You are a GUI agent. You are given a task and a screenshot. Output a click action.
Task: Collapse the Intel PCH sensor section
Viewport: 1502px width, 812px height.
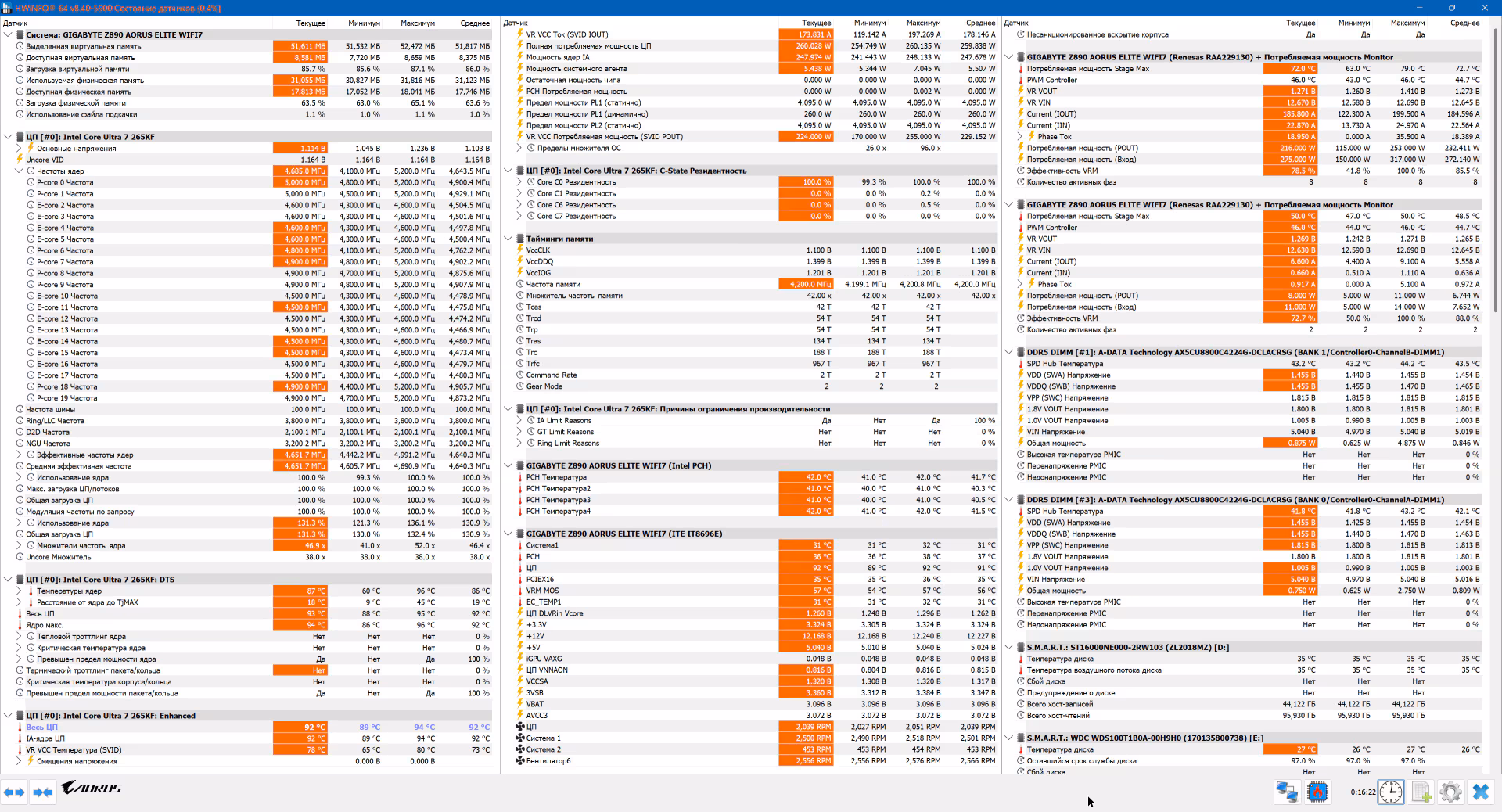pos(508,465)
